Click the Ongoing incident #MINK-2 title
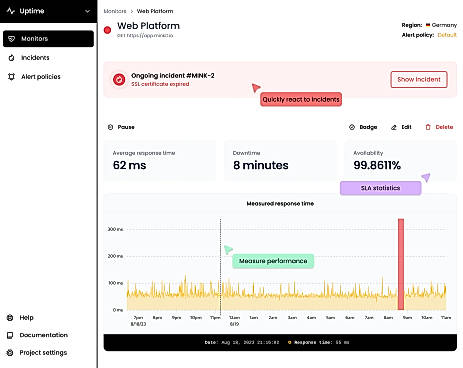Screen dimensions: 463x368 tap(173, 76)
